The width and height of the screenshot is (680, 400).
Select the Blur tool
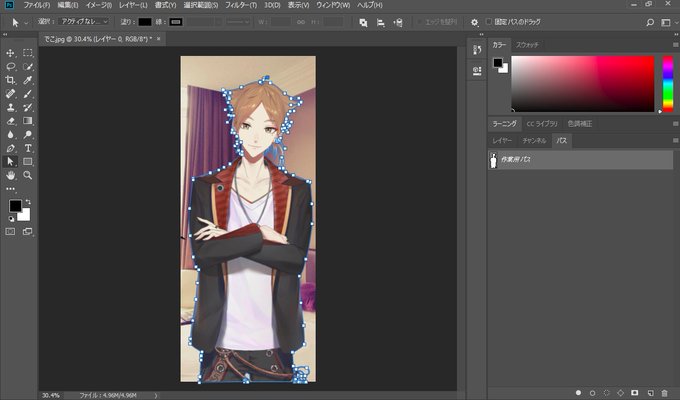pos(10,134)
